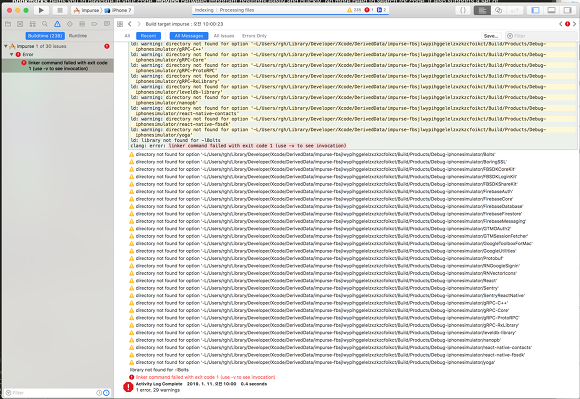Click the yellow warnings count in activity bar
Screen dimensions: 580x399
coord(354,10)
